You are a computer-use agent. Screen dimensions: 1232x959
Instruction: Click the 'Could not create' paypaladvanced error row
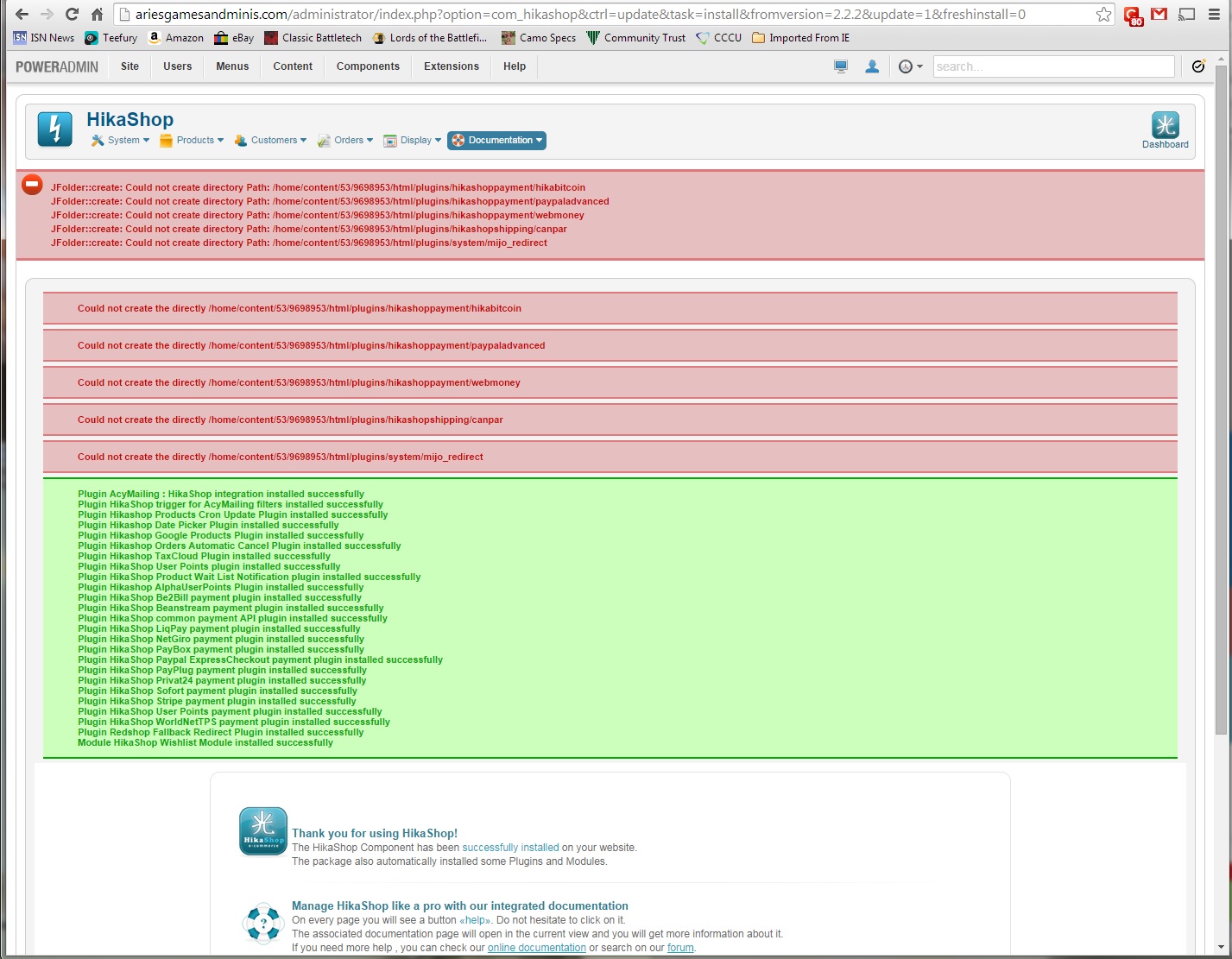(610, 345)
